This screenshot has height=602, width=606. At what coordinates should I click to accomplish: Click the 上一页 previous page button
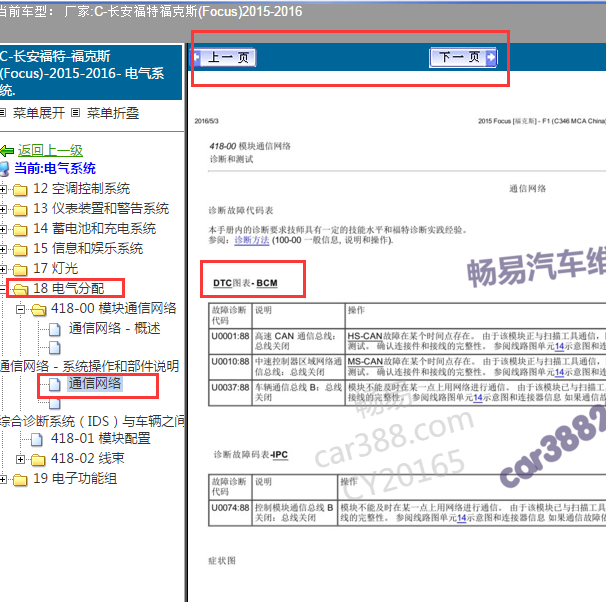point(227,58)
